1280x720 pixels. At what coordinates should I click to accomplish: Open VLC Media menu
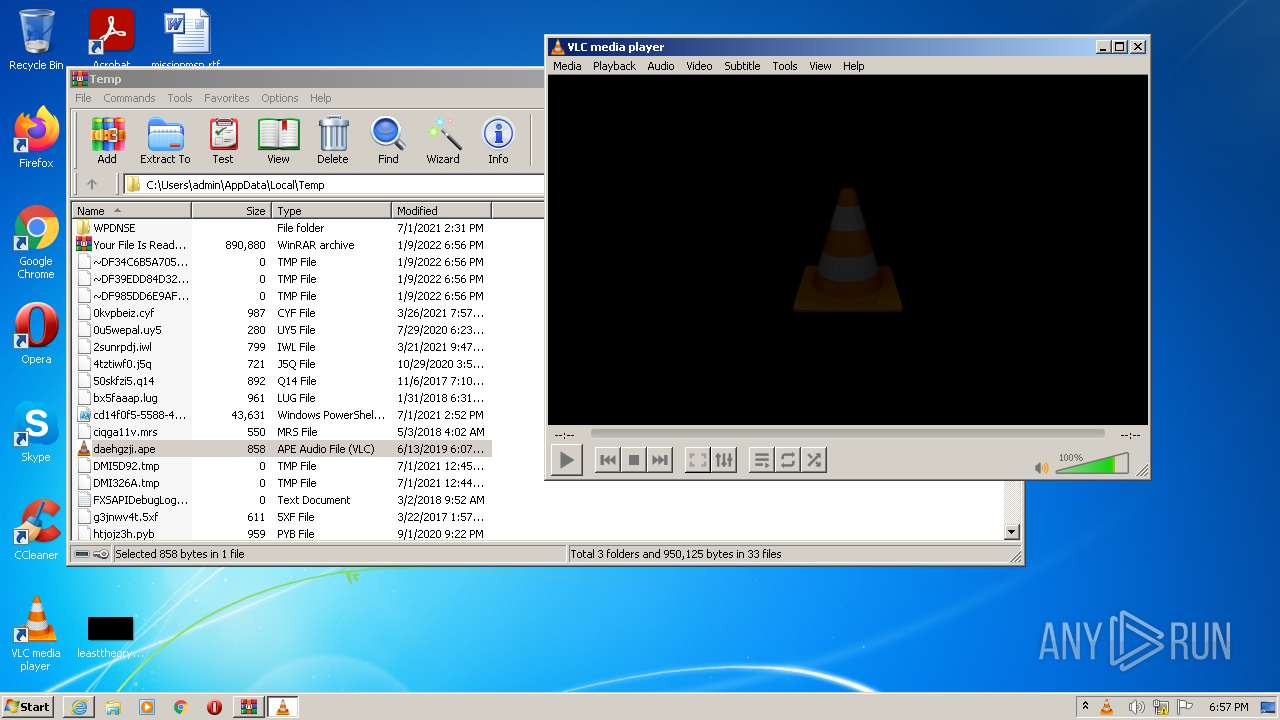coord(567,66)
